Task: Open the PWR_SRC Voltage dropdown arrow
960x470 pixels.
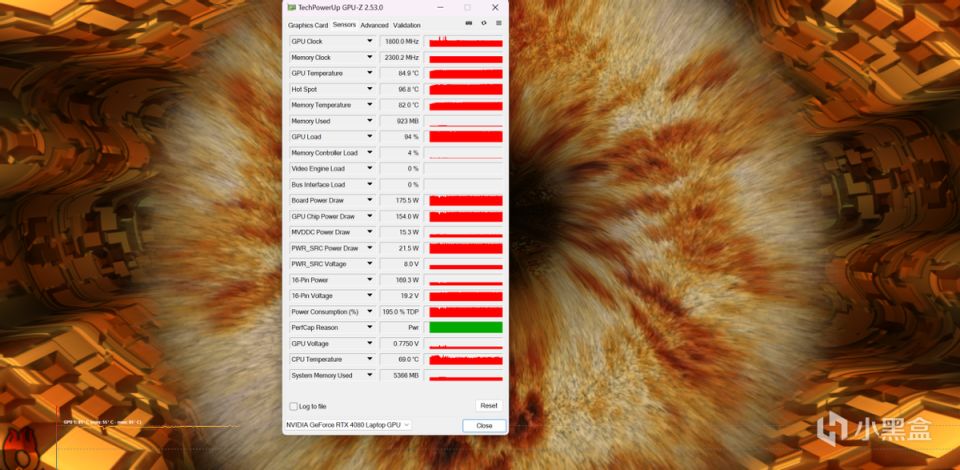Action: [370, 264]
